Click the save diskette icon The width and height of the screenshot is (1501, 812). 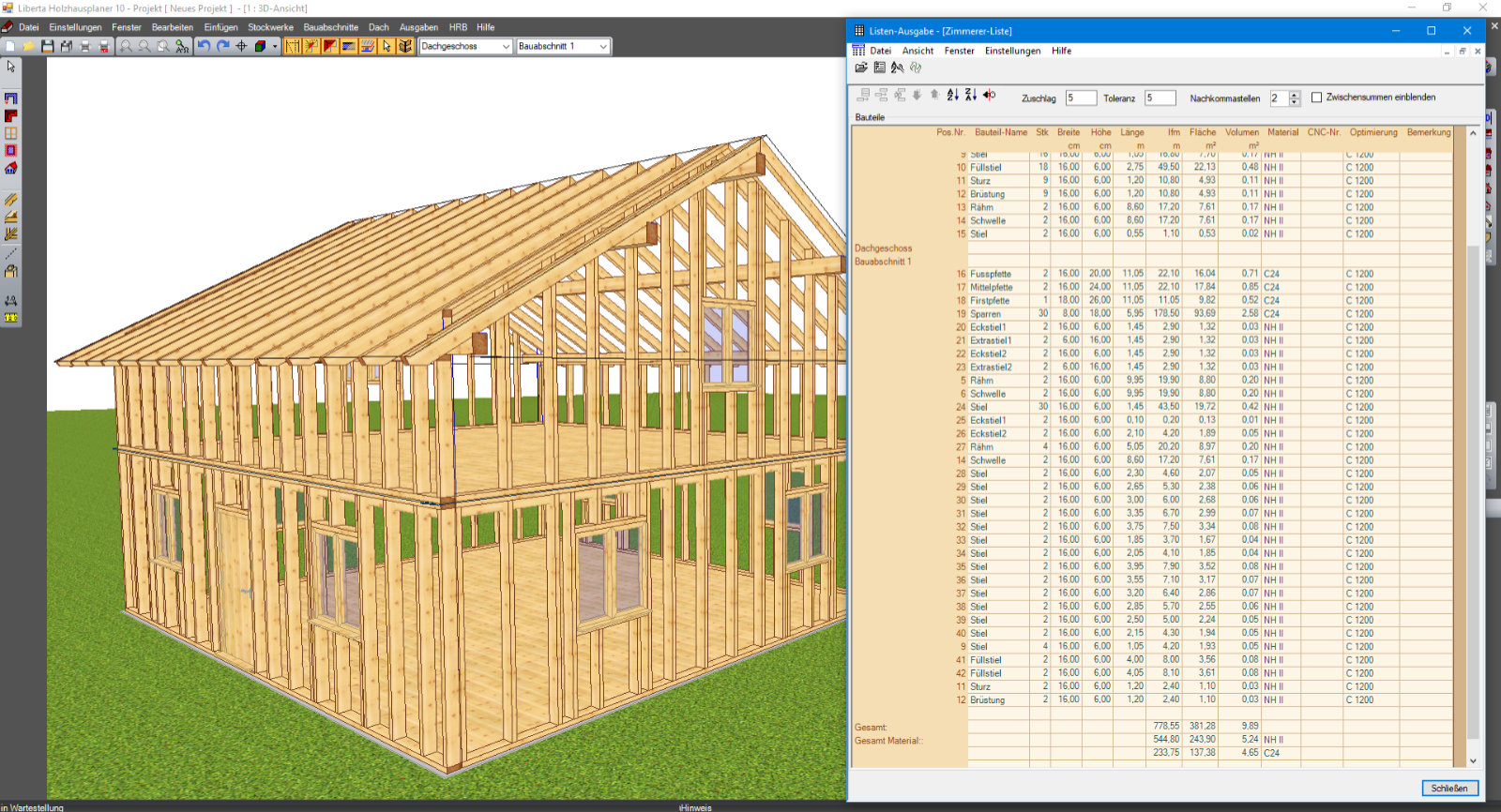(x=48, y=46)
